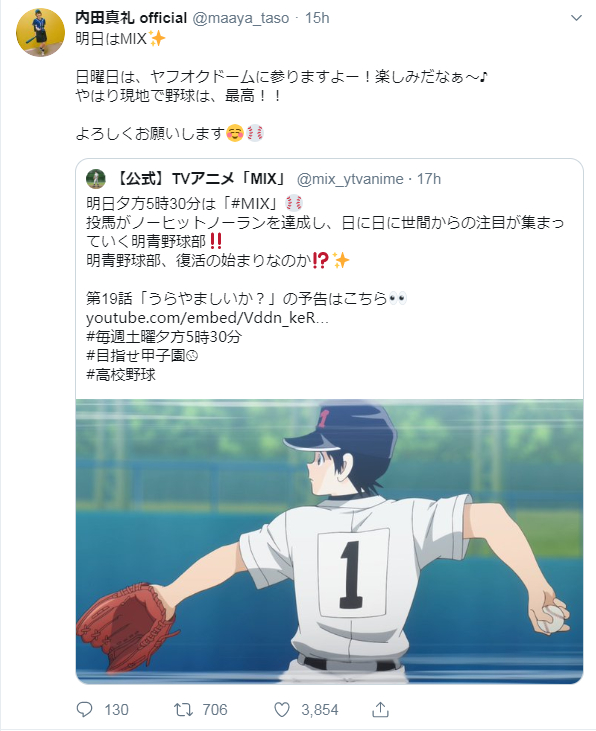
Task: Open the baseball pitcher anime image
Action: coord(329,541)
